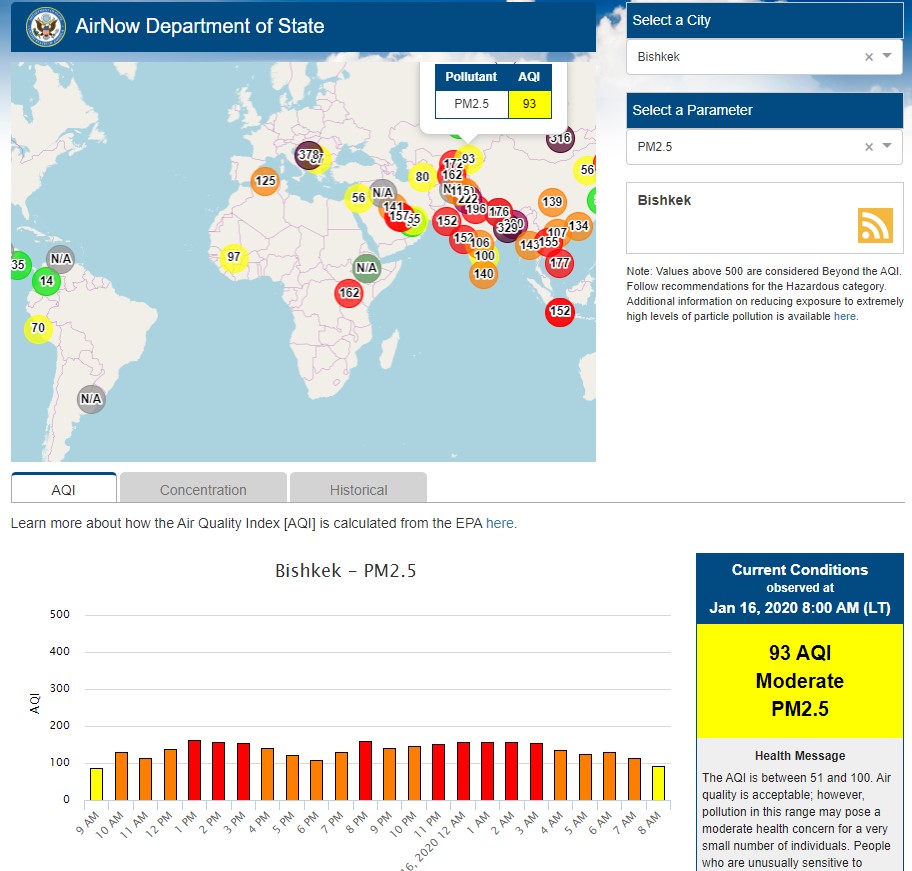Screen dimensions: 912x871
Task: Select the yellow 97 map marker
Action: [x=234, y=257]
